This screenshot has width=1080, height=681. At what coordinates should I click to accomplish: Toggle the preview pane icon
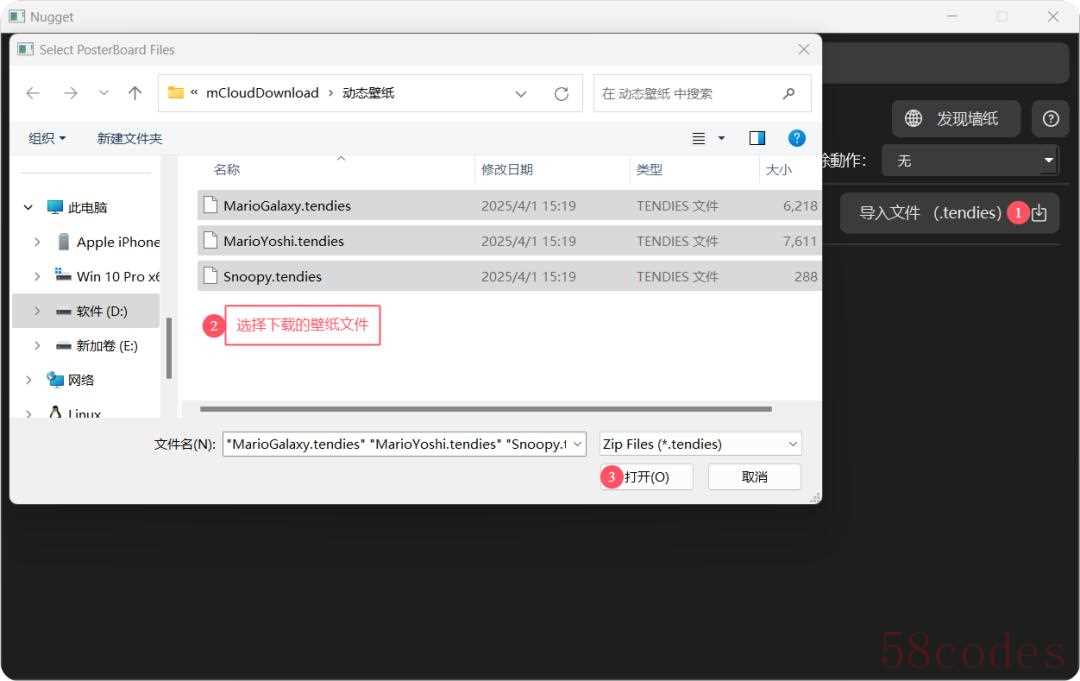[x=757, y=138]
